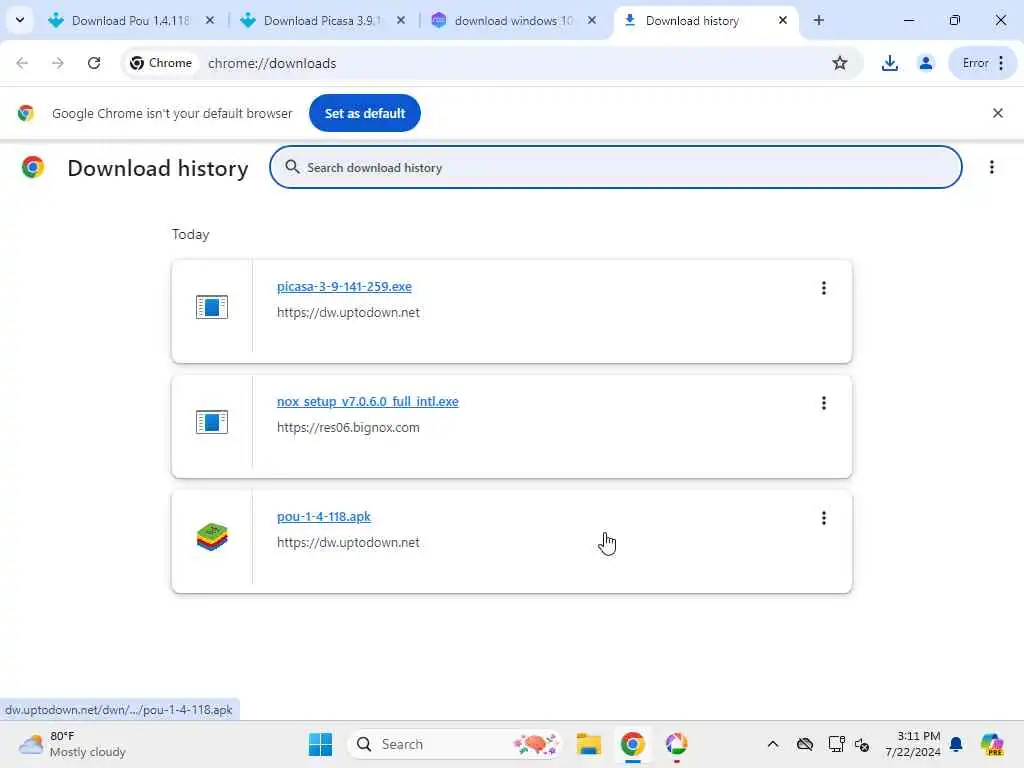1024x768 pixels.
Task: Show hidden system tray icons
Action: click(x=773, y=744)
